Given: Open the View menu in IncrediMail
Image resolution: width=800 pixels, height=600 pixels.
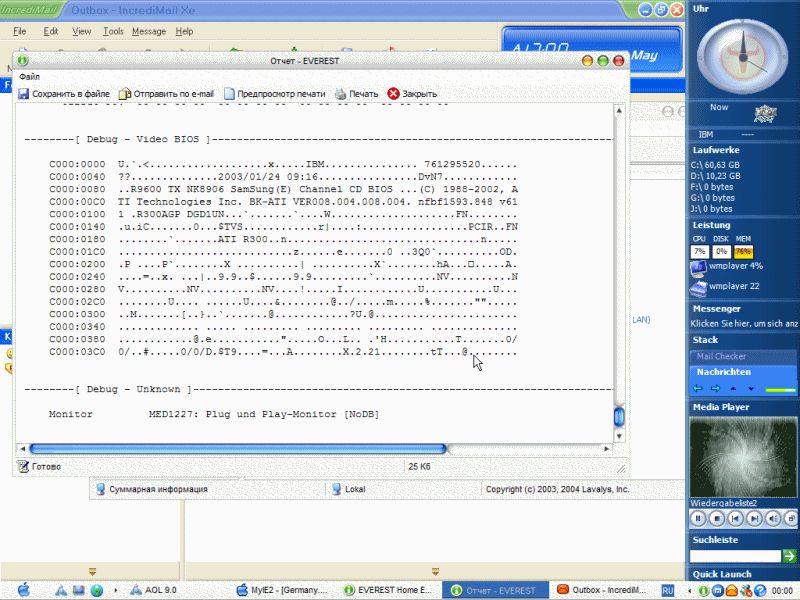Looking at the screenshot, I should click(x=82, y=31).
